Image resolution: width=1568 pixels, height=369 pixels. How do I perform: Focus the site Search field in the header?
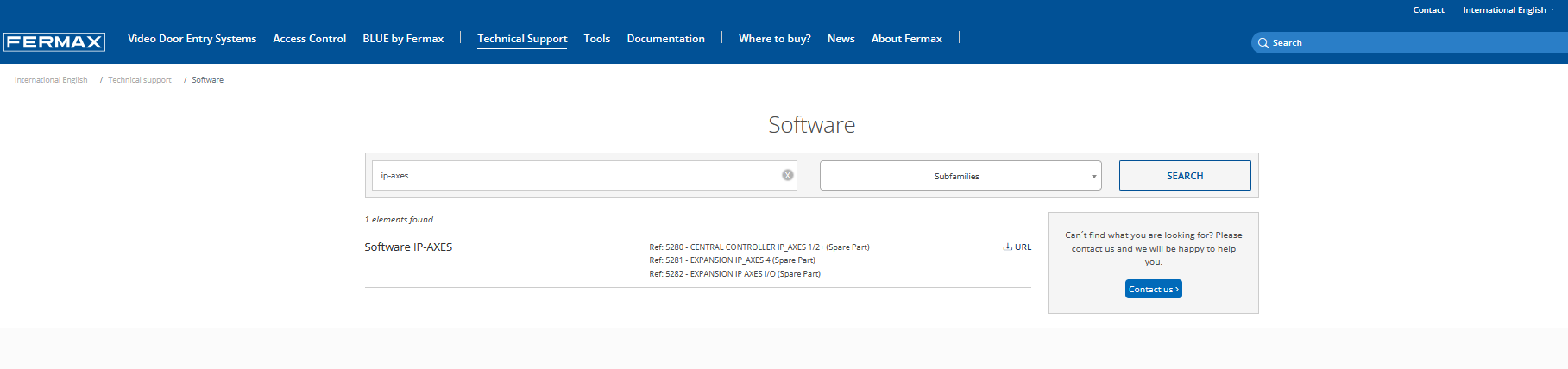pos(1409,43)
